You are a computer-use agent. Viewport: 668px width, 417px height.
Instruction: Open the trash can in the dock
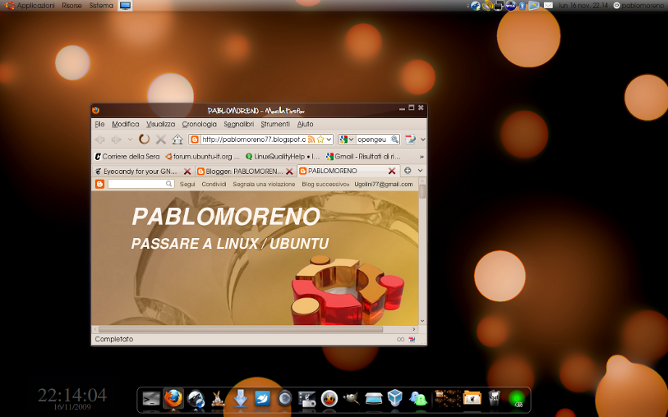494,398
